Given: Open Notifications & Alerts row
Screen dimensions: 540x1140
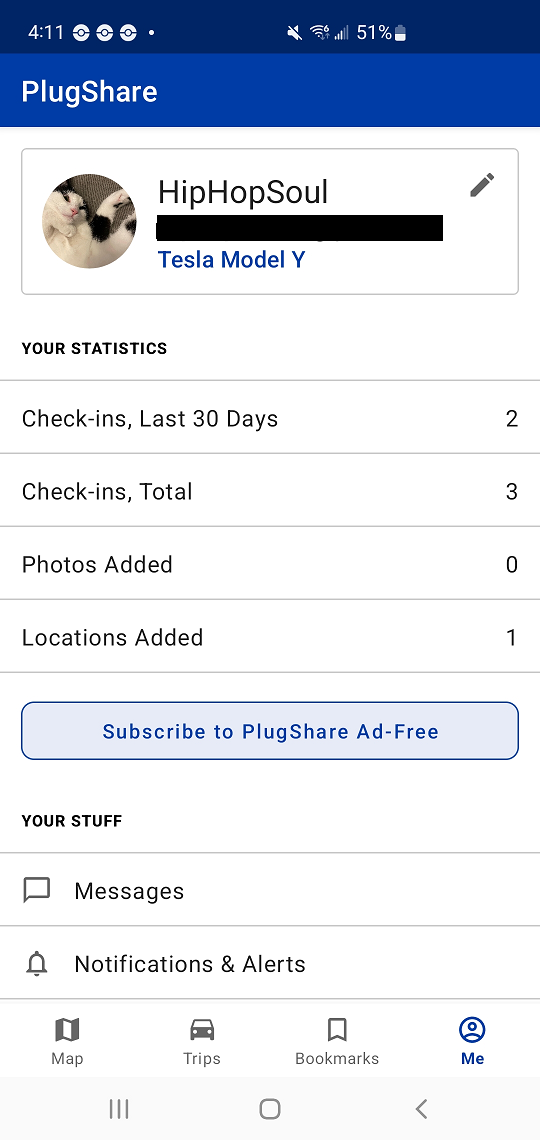Looking at the screenshot, I should pos(270,963).
